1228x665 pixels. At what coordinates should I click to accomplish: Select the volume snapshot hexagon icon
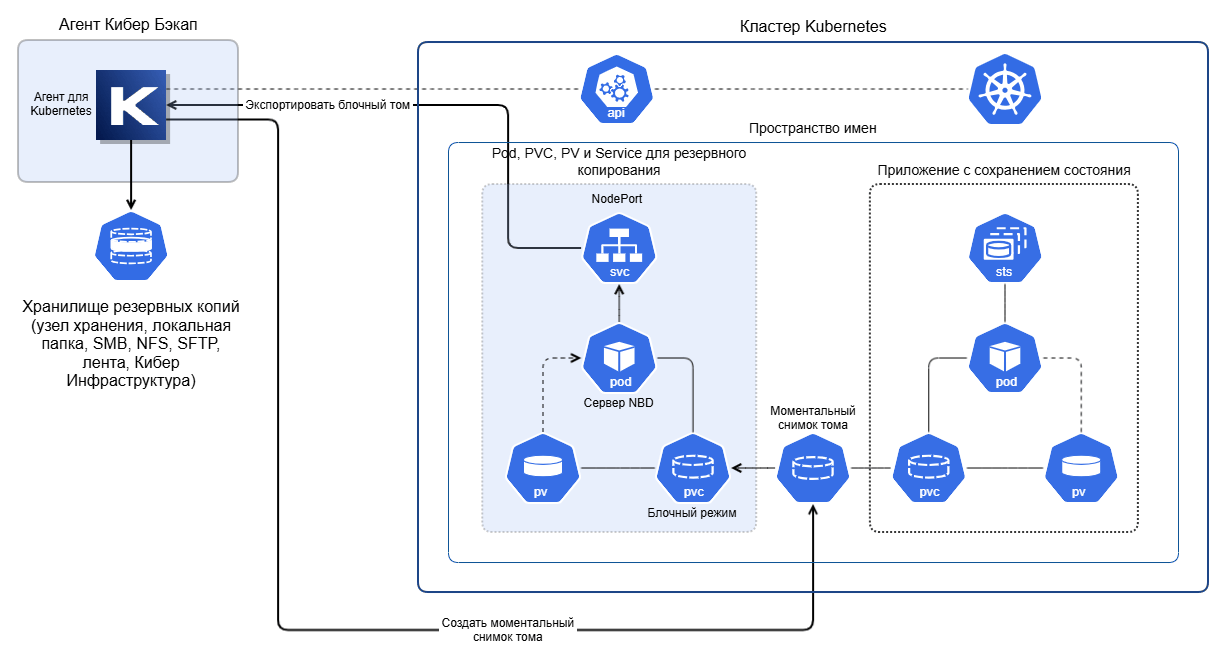pos(814,469)
